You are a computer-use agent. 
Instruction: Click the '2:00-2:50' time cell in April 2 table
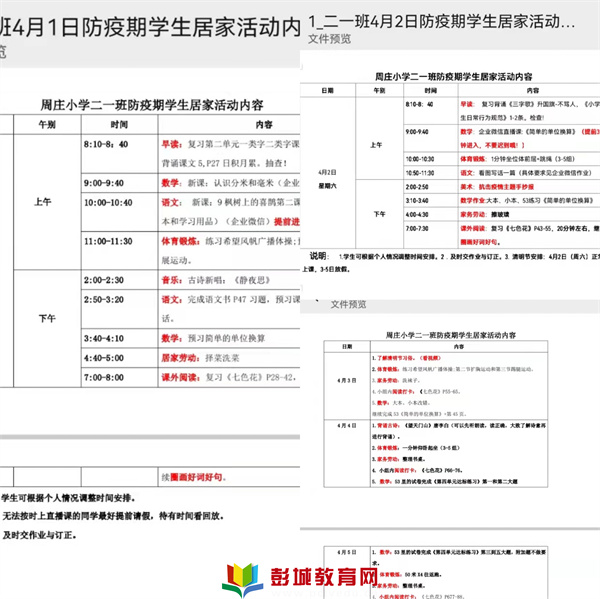coord(417,187)
